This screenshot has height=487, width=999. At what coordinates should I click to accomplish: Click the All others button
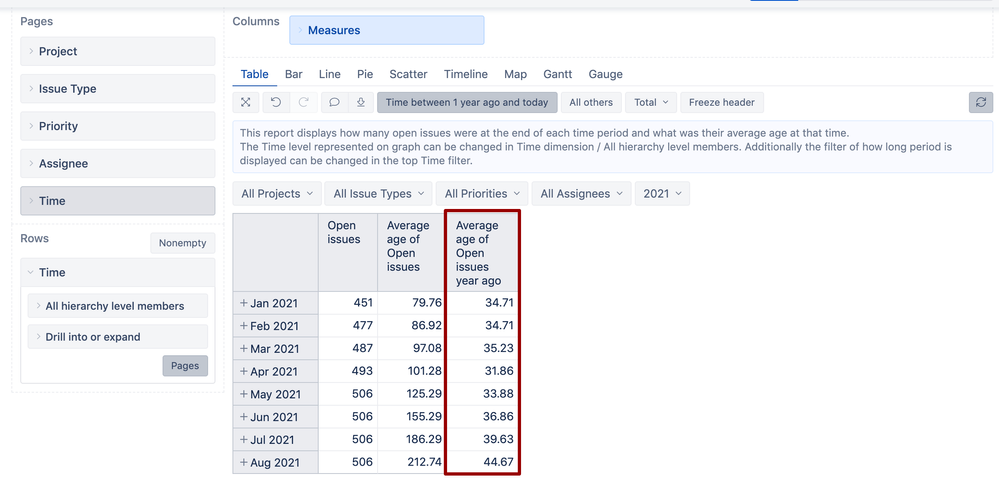click(590, 102)
